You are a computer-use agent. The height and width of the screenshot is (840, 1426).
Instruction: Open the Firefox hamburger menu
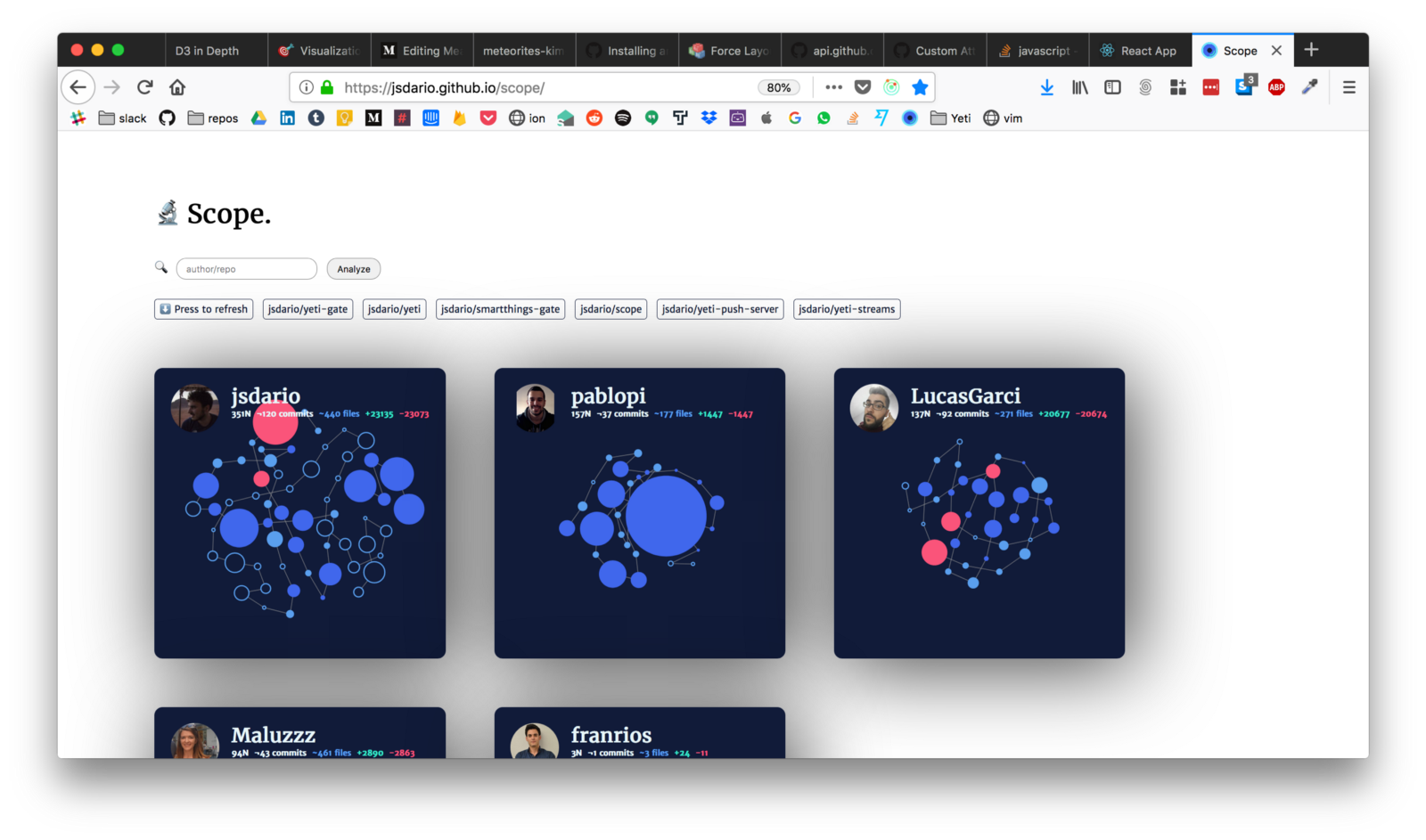click(1349, 87)
